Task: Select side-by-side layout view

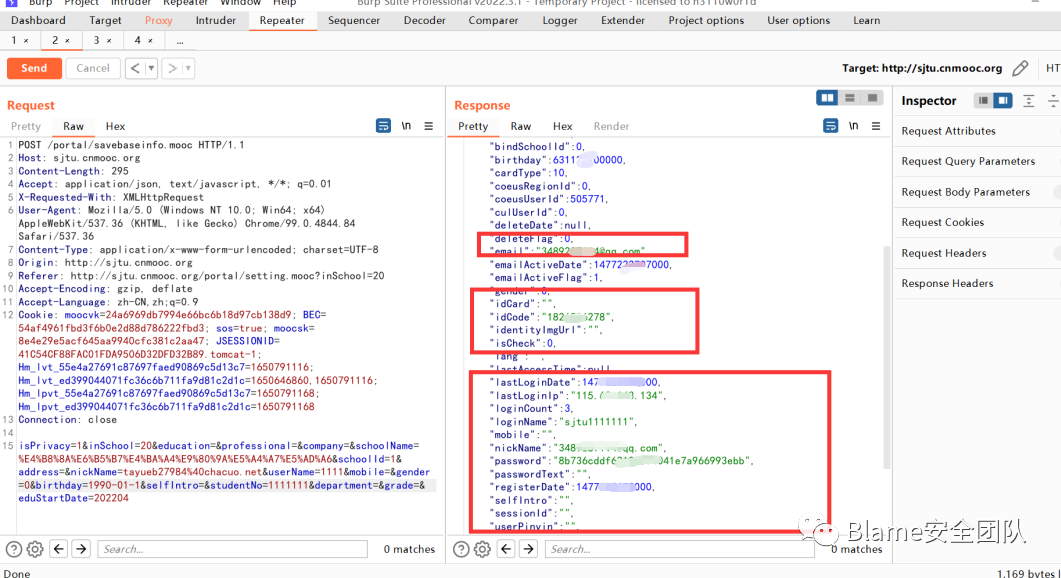Action: point(827,98)
